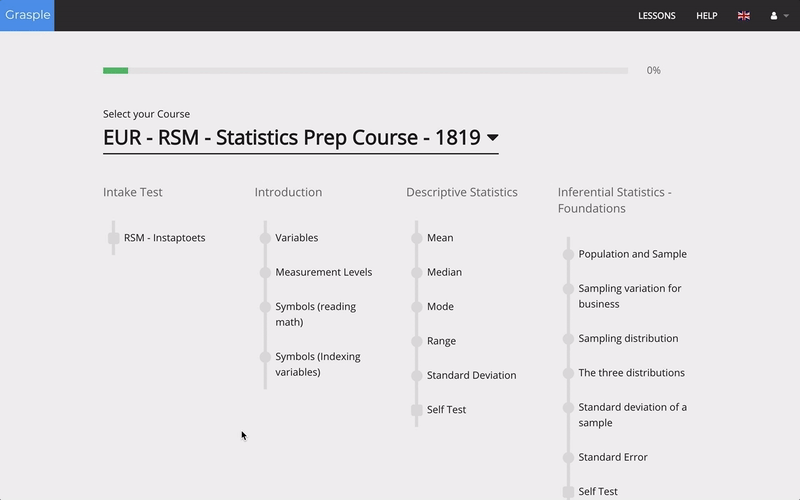Screen dimensions: 800x500
Task: Open the EUR - RSM course selector
Action: (x=292, y=138)
